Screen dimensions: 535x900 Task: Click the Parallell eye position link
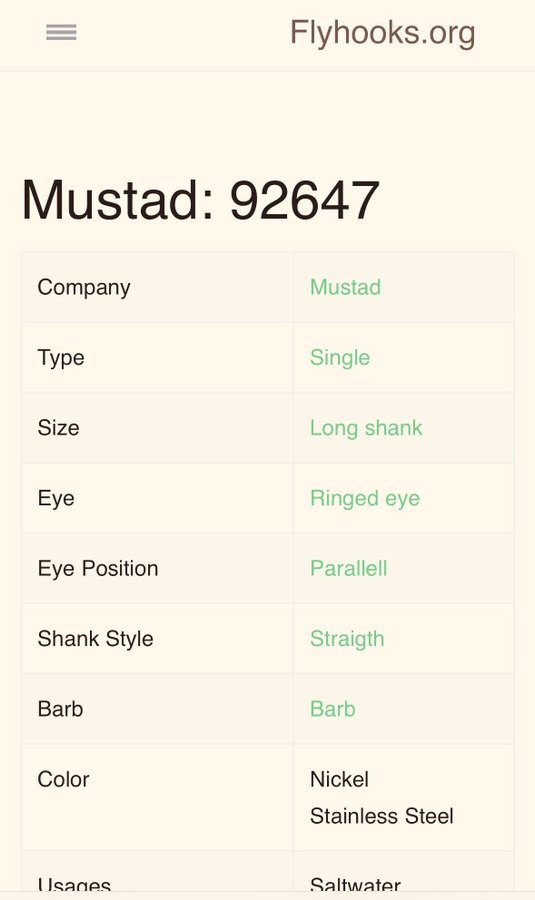348,568
